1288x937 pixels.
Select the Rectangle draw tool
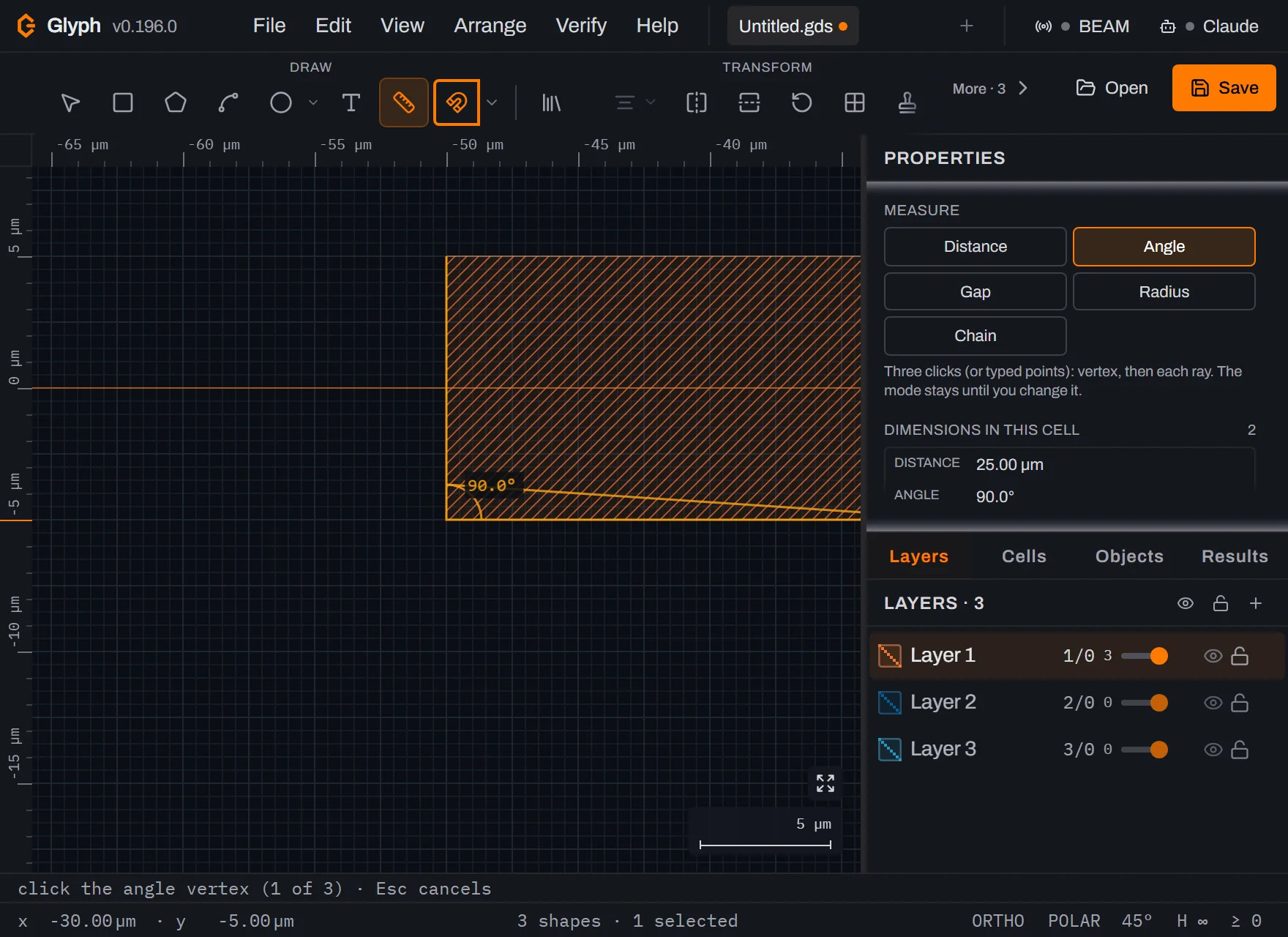123,102
